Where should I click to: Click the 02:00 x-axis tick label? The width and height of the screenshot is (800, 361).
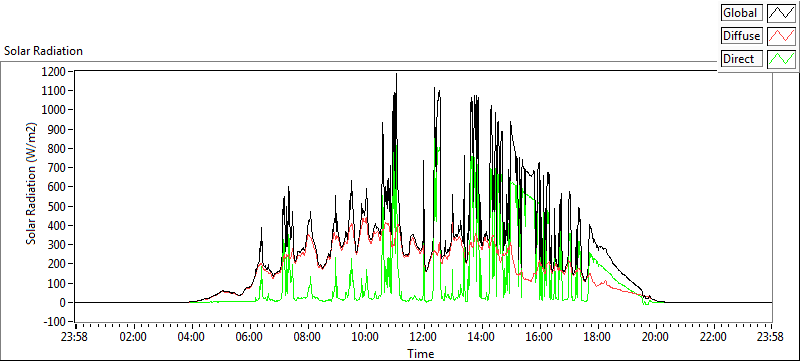point(134,337)
